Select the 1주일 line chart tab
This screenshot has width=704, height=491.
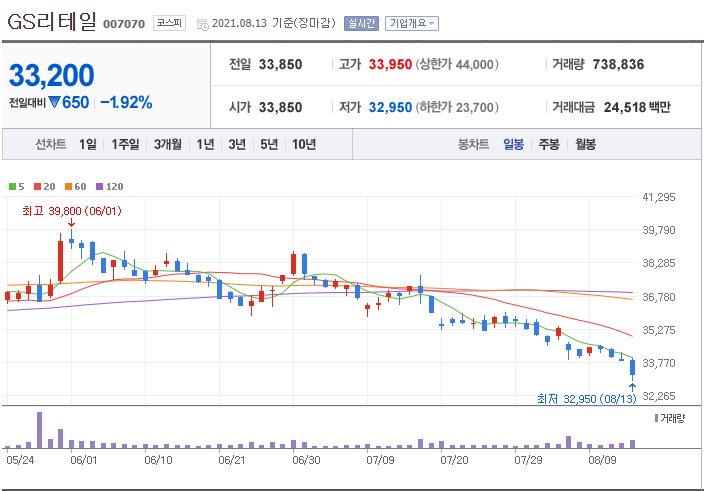[125, 144]
